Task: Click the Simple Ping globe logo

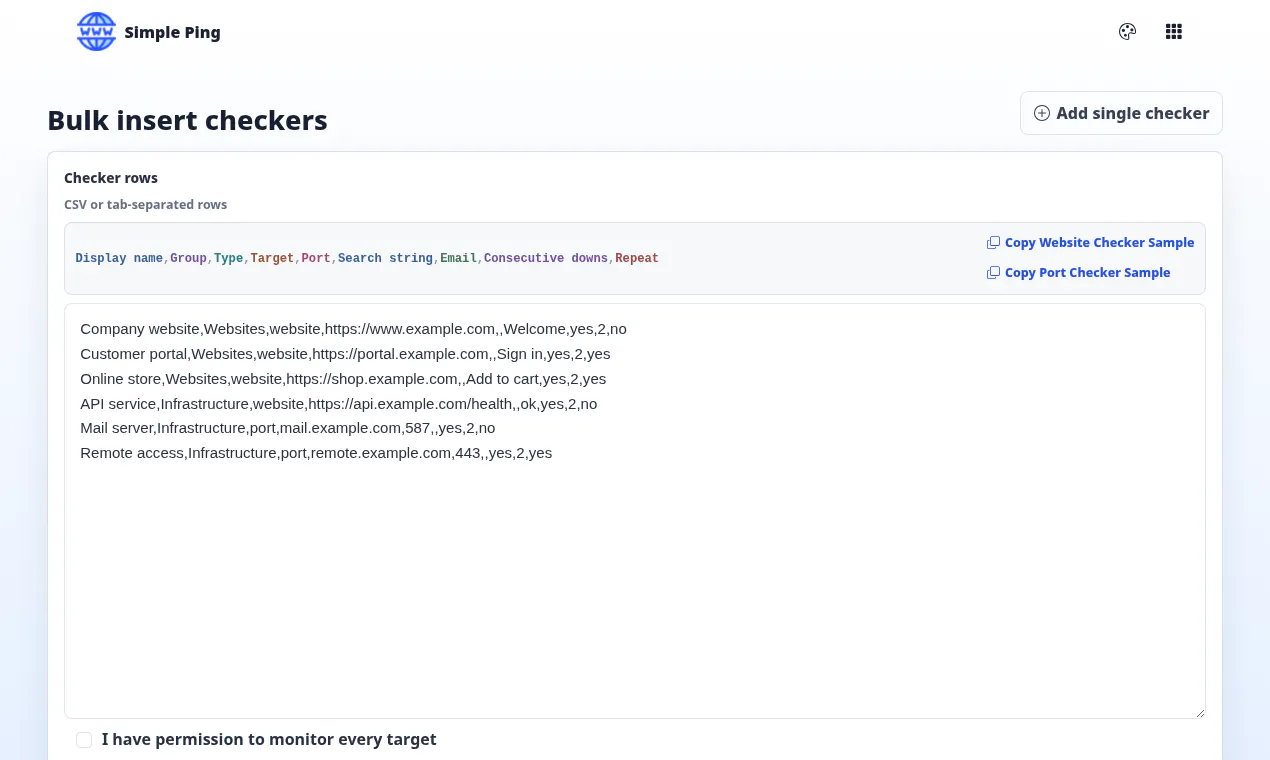Action: pos(97,32)
